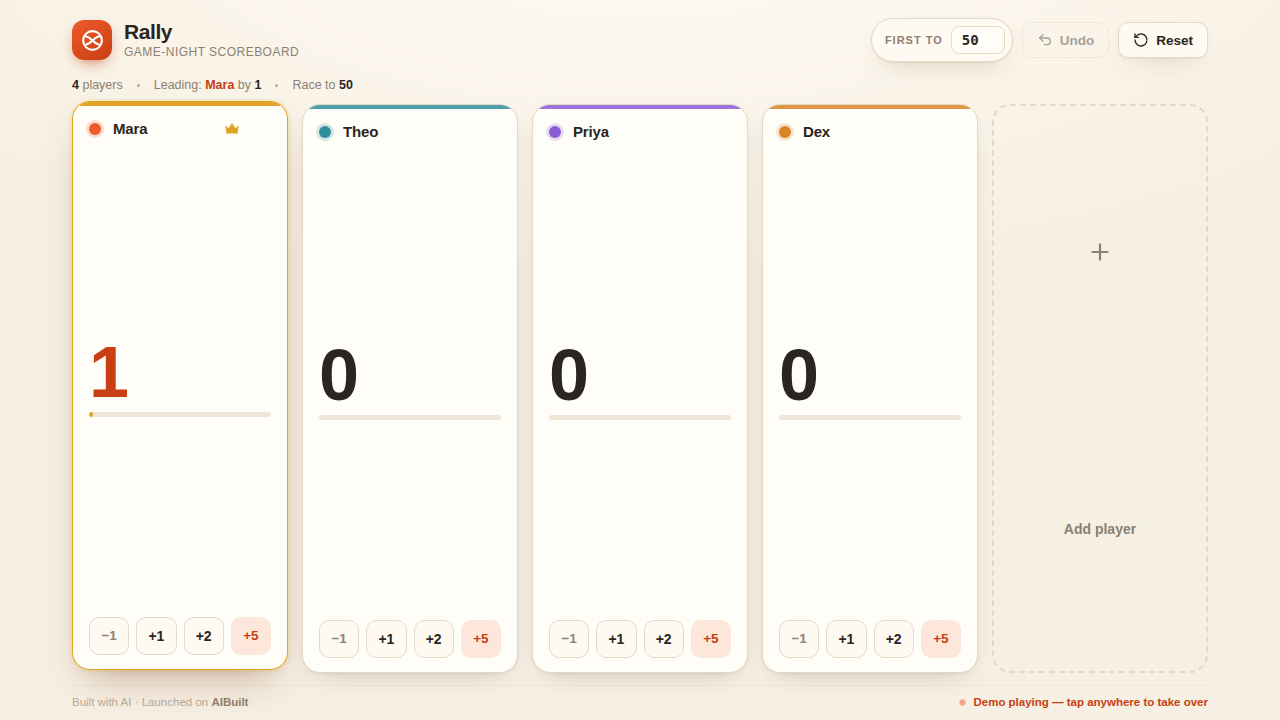1280x720 pixels.
Task: Add 2 points to Mara
Action: pos(204,636)
